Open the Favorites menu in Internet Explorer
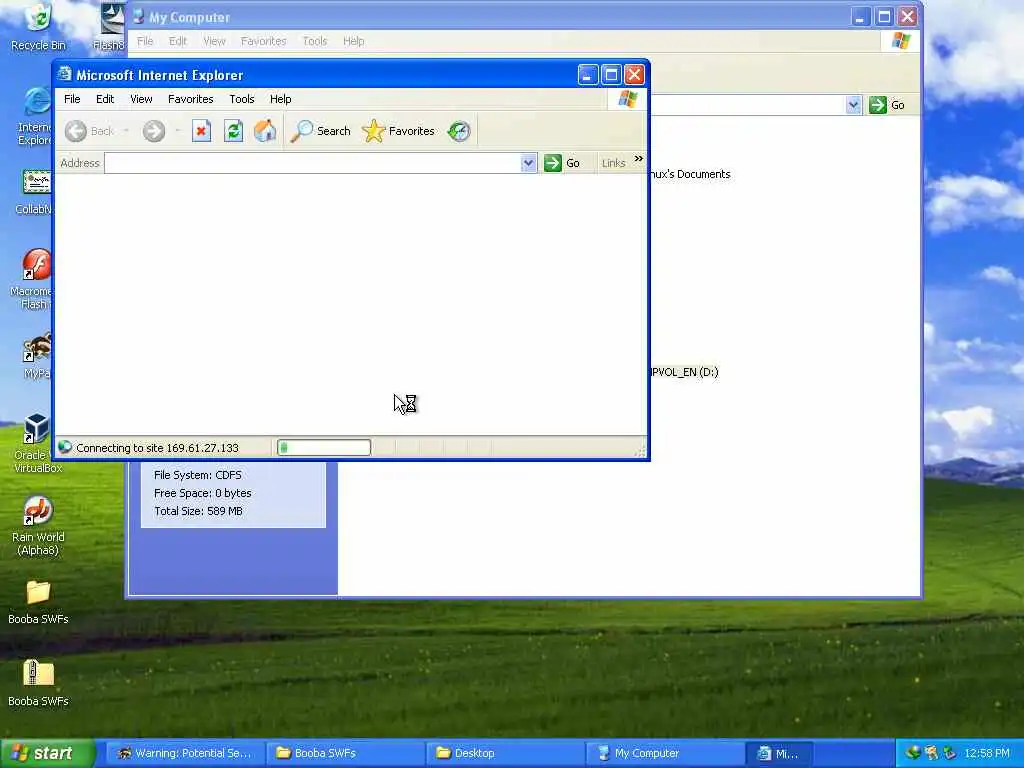This screenshot has height=768, width=1024. coord(191,99)
